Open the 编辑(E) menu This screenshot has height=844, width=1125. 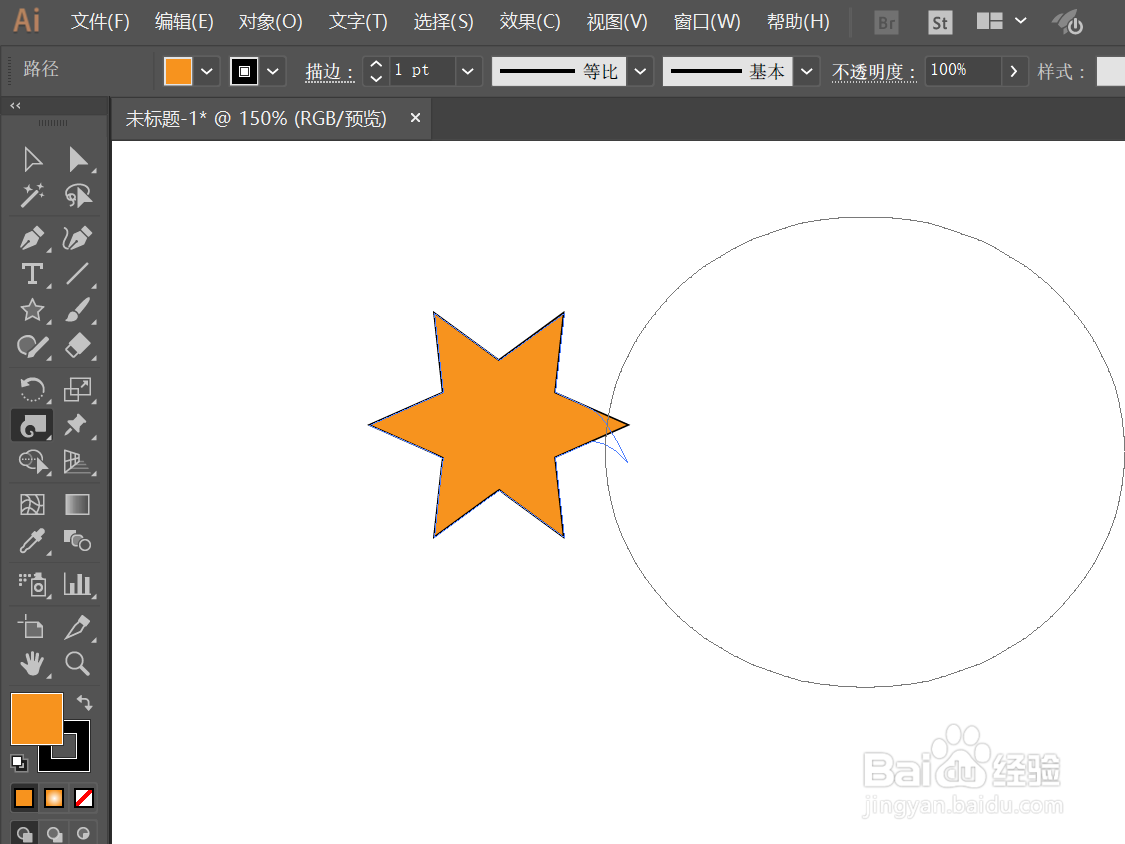click(x=184, y=22)
